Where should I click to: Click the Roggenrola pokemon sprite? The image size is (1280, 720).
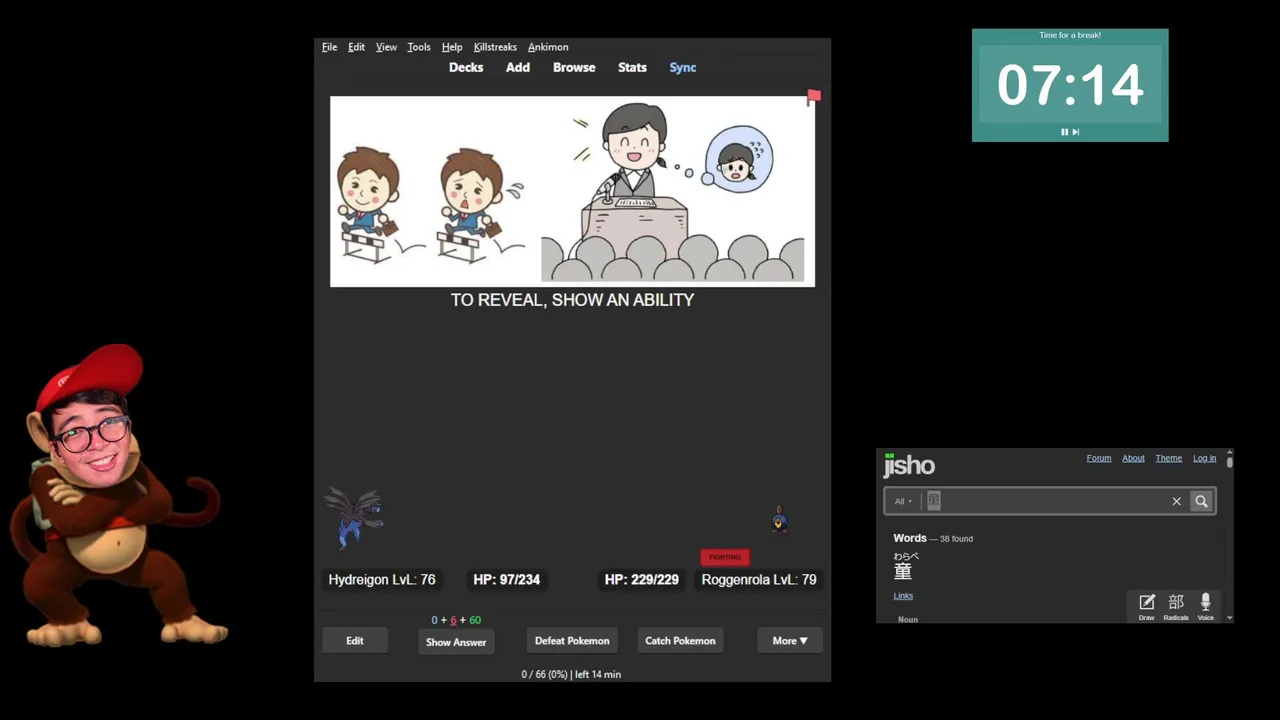(779, 520)
